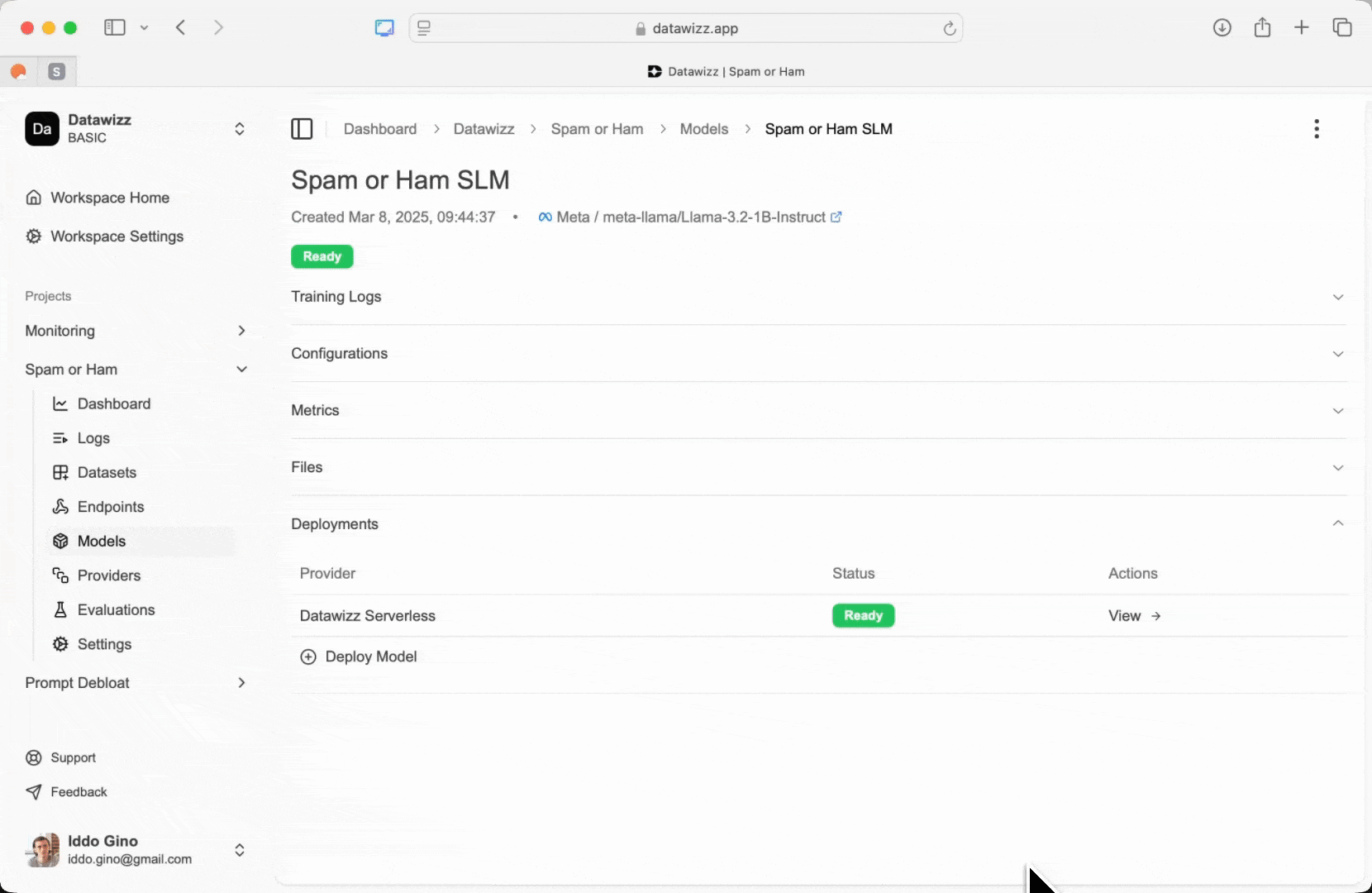The image size is (1372, 893).
Task: Open project Settings via gear icon
Action: 61,644
